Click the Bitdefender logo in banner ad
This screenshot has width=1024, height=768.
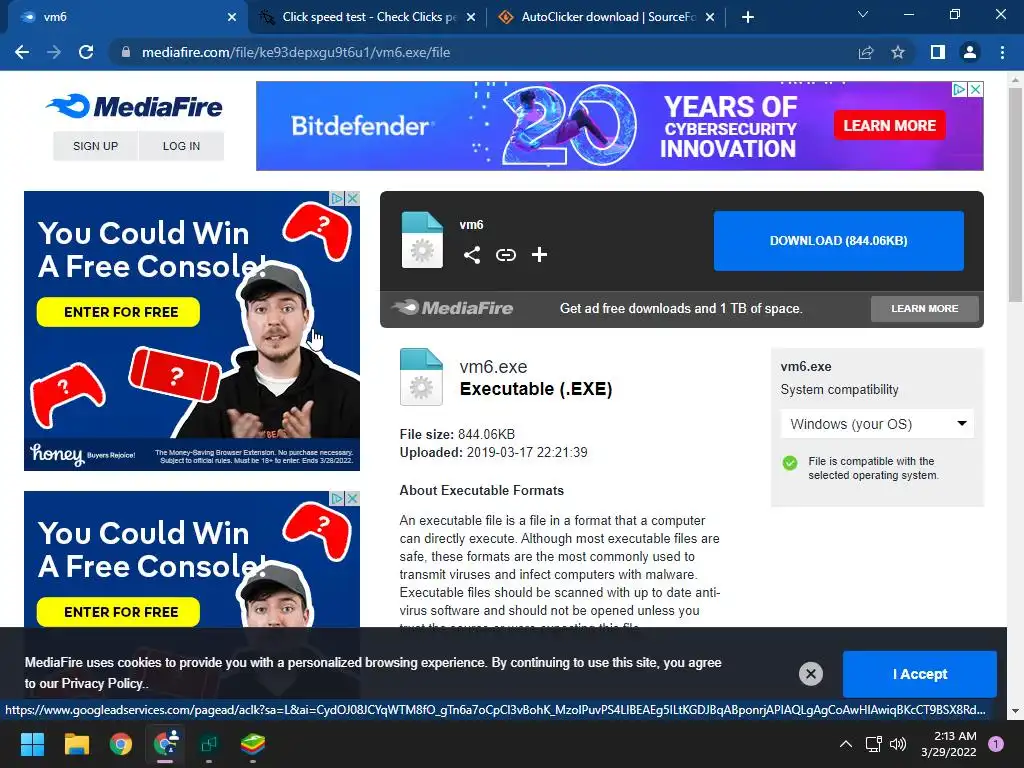pos(361,126)
